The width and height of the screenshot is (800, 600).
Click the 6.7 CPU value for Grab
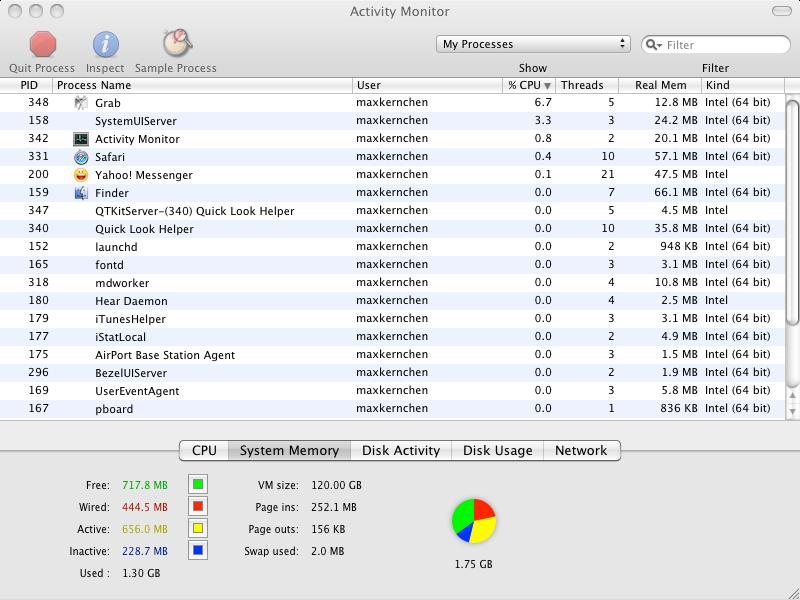click(543, 102)
